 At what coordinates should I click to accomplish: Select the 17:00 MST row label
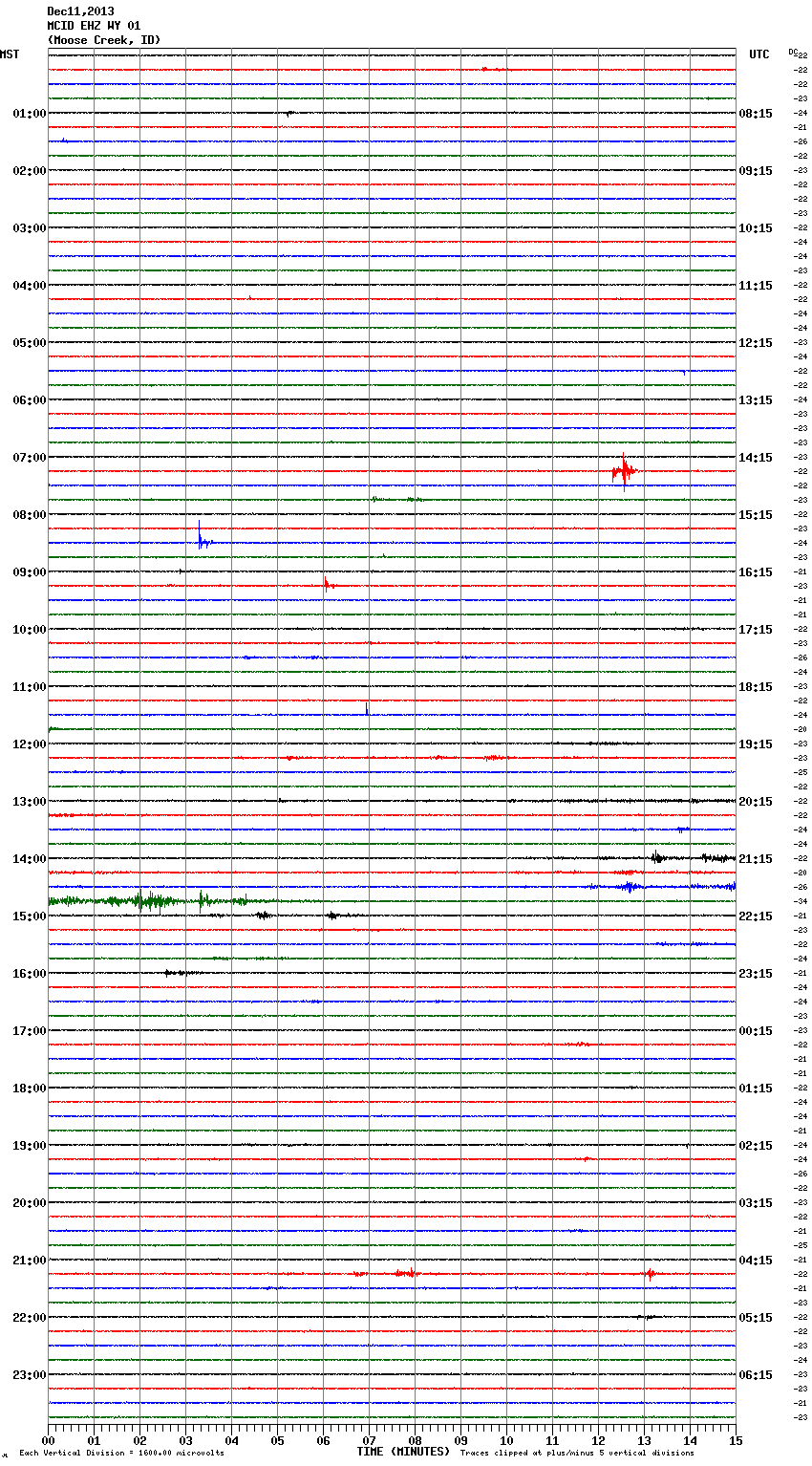pyautogui.click(x=29, y=1031)
